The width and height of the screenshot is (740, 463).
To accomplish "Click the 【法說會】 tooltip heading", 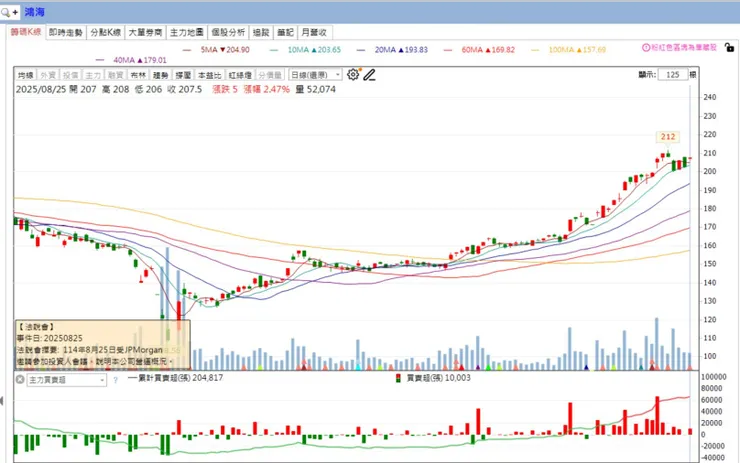I will tap(36, 327).
